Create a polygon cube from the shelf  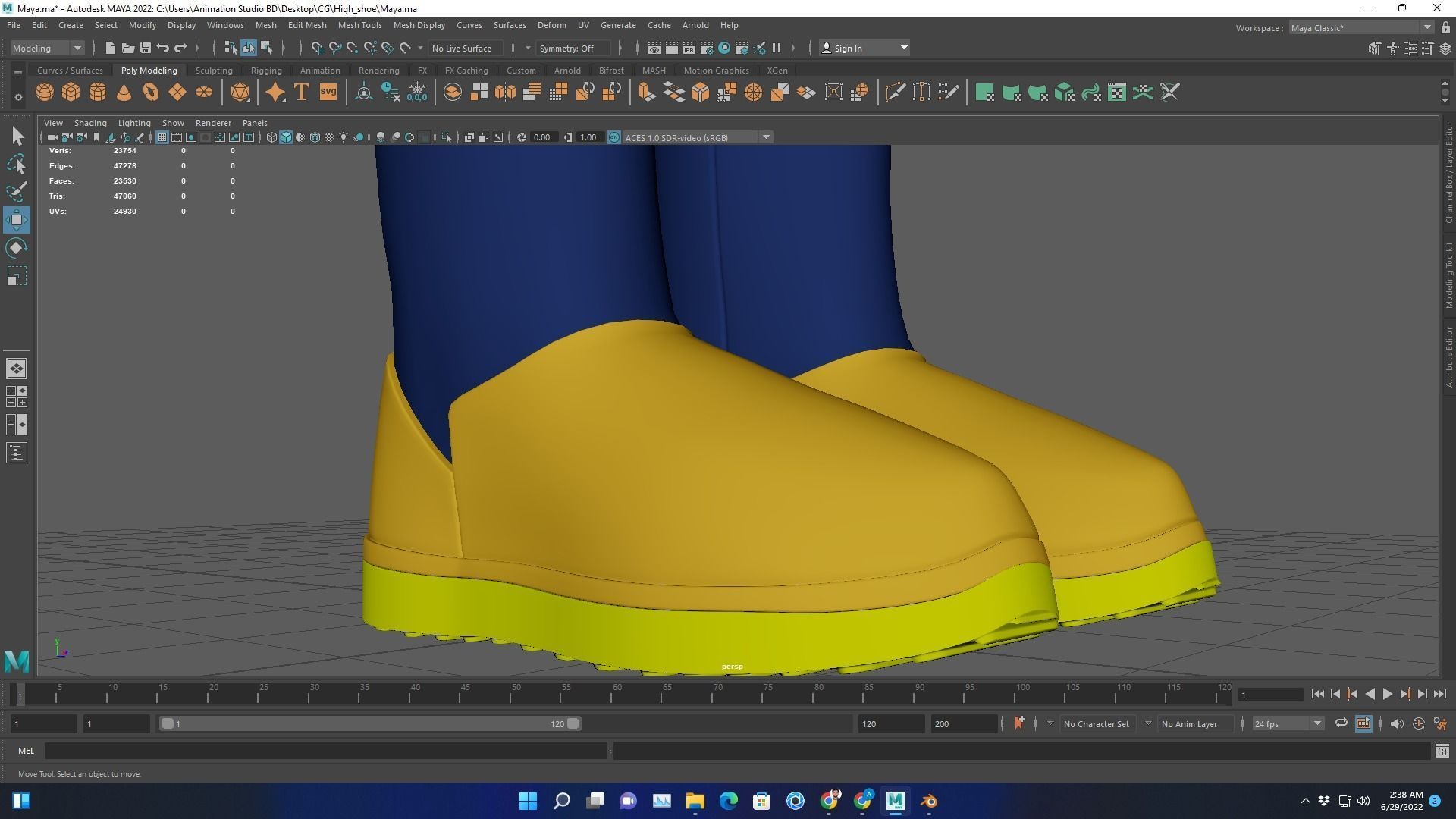point(71,93)
